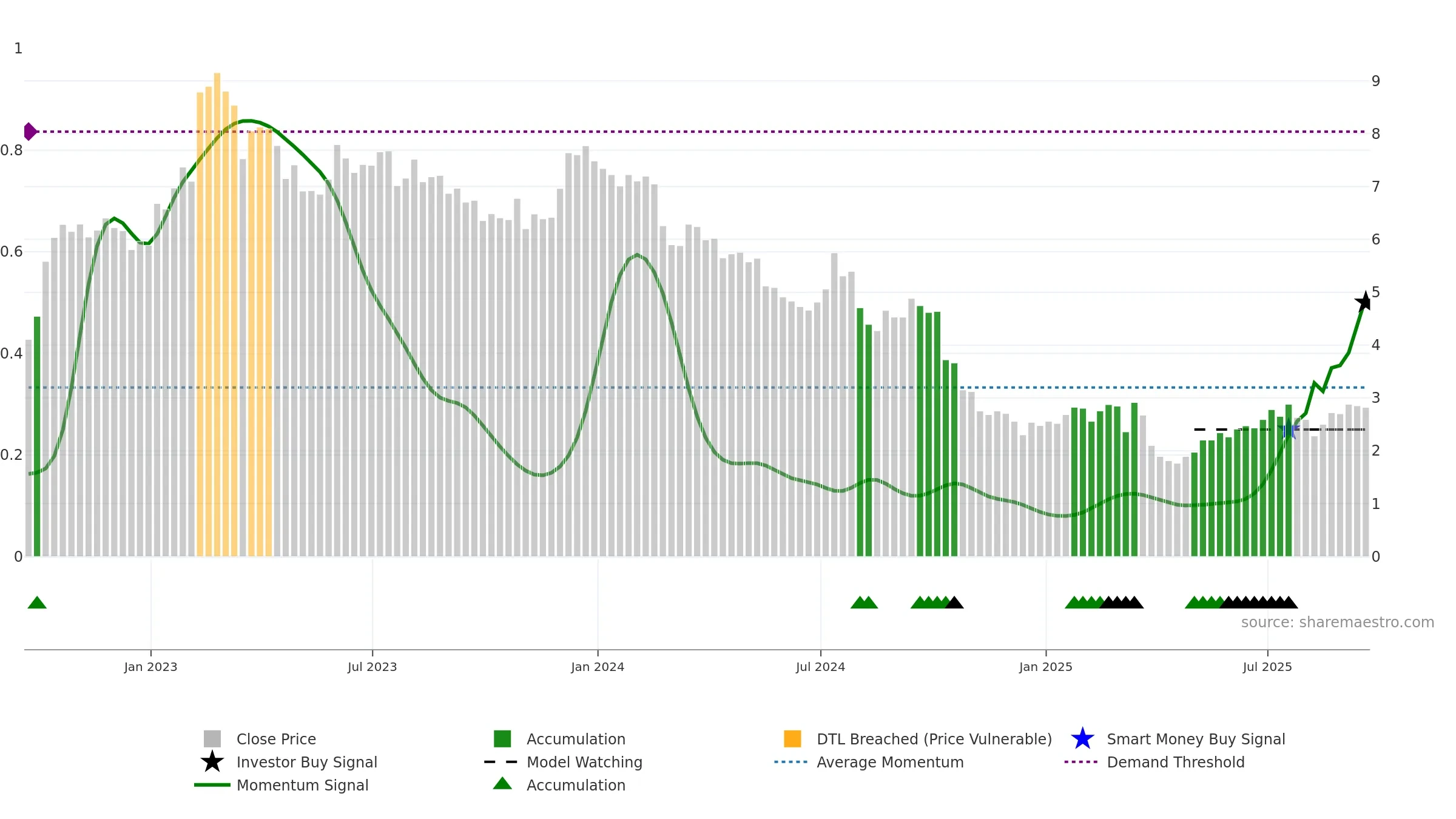Viewport: 1456px width, 819px height.
Task: Click the grey Close Price legend swatch
Action: tap(212, 739)
